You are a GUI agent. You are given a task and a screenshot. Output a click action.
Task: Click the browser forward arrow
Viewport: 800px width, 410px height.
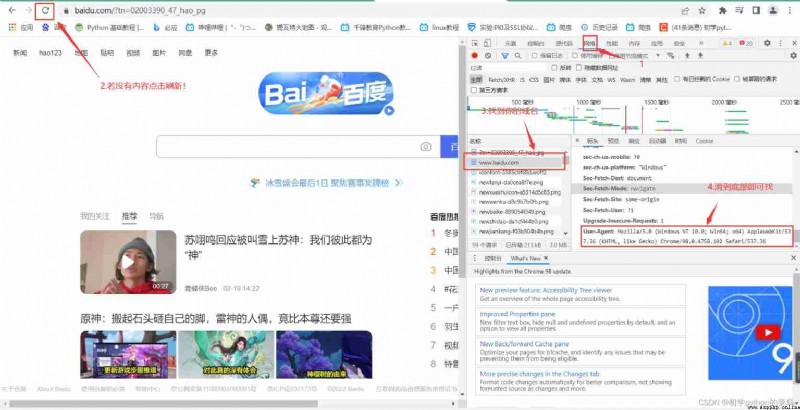(29, 10)
